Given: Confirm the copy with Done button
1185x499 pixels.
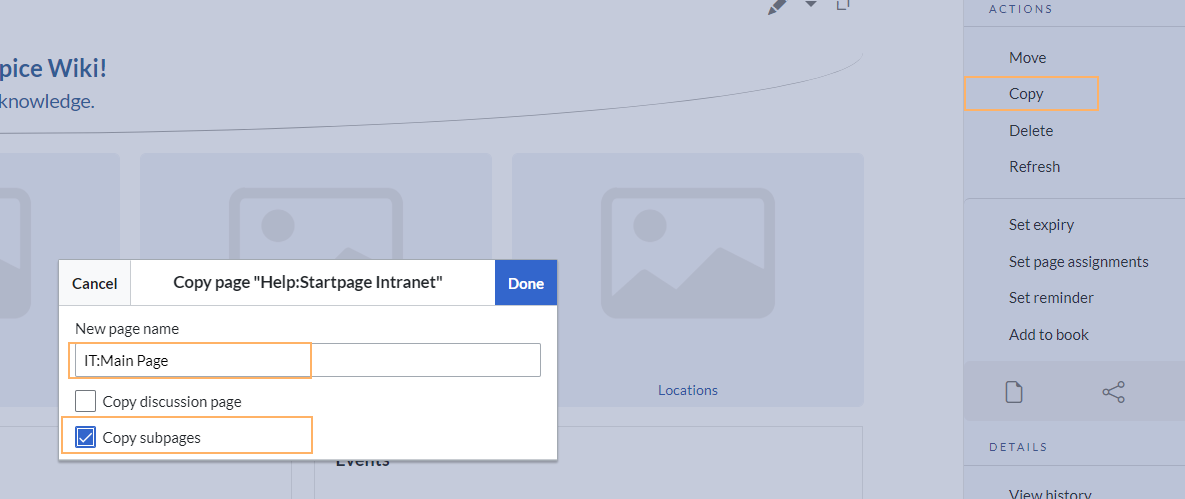Looking at the screenshot, I should click(x=526, y=284).
